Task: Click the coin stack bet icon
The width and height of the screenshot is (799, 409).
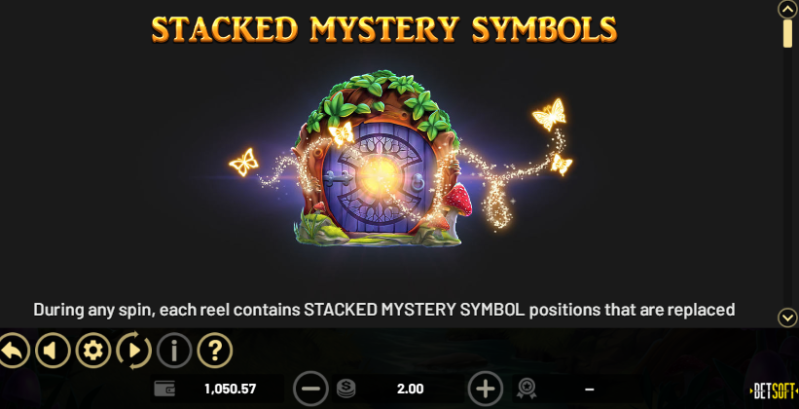Action: pos(346,389)
